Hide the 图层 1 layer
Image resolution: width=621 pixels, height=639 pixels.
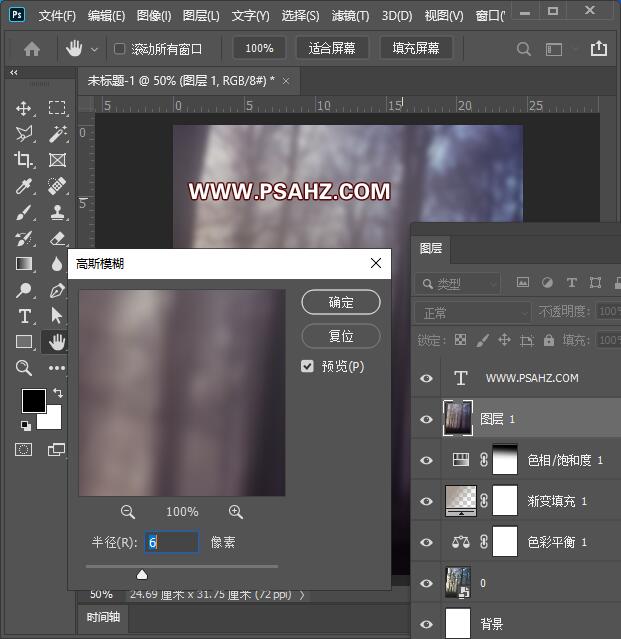[x=427, y=419]
